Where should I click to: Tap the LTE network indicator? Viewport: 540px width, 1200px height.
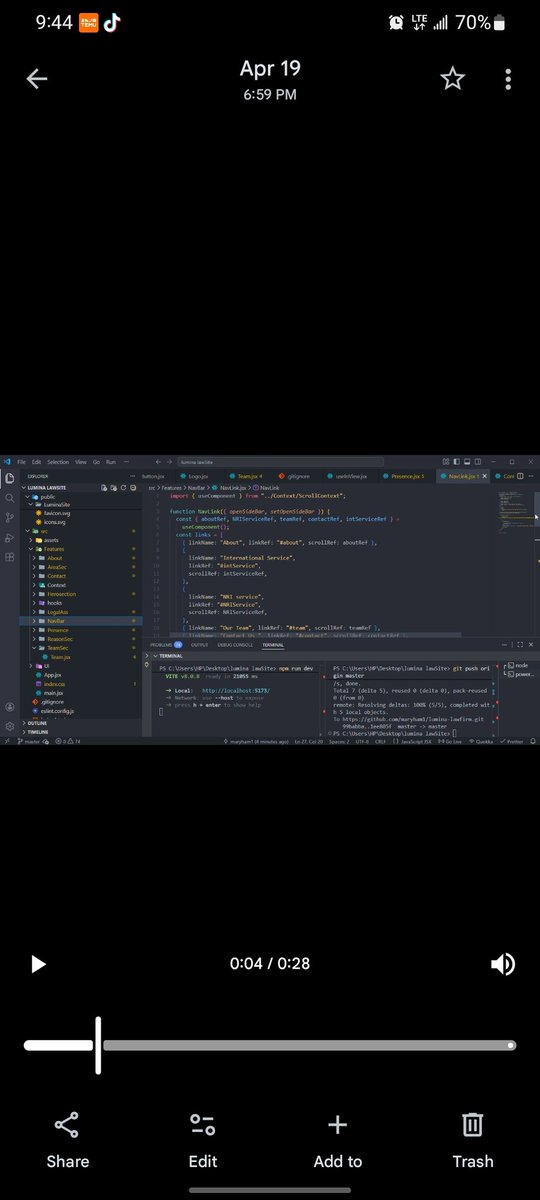click(x=418, y=23)
